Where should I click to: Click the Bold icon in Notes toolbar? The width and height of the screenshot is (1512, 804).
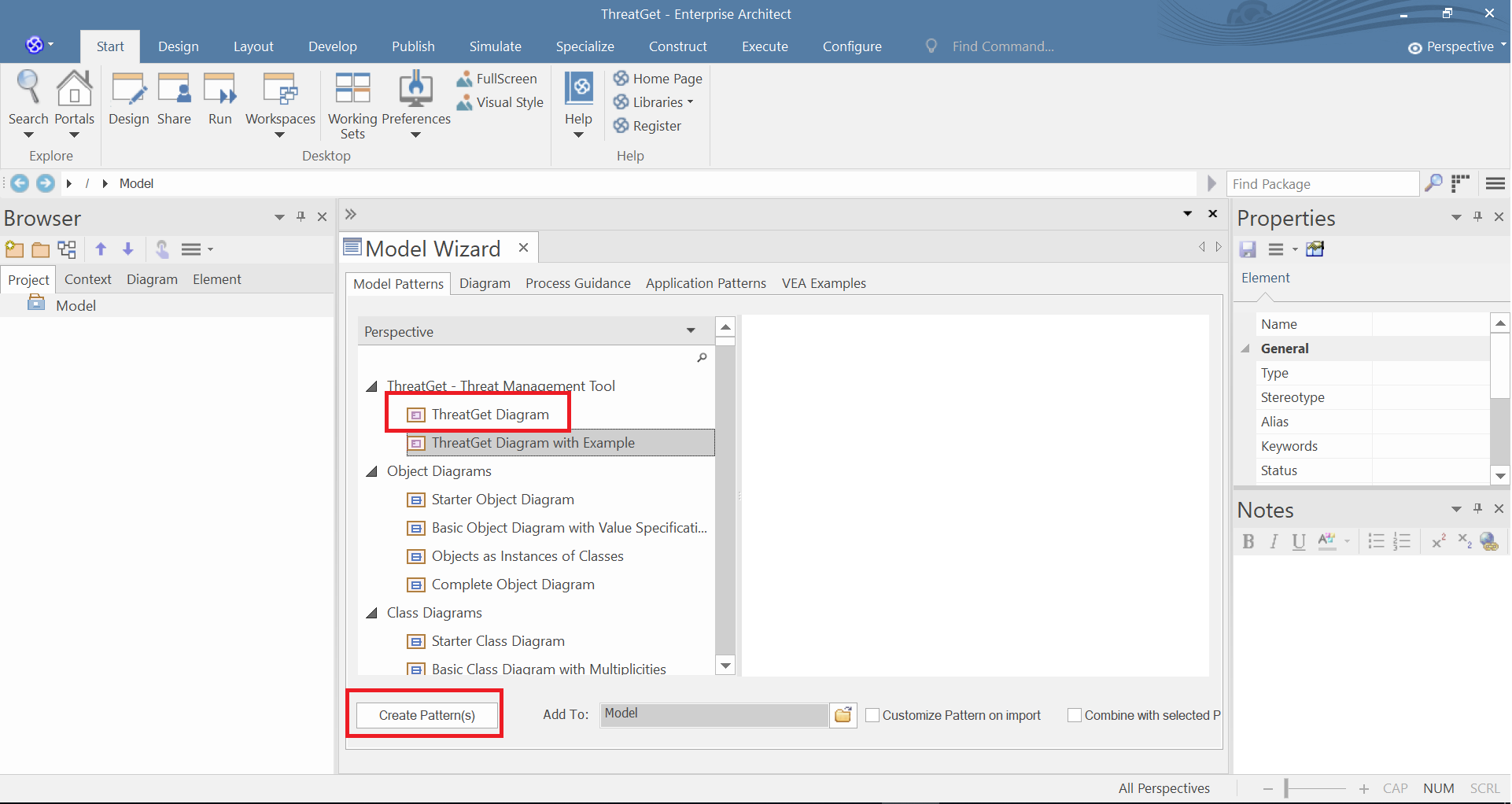pyautogui.click(x=1248, y=541)
